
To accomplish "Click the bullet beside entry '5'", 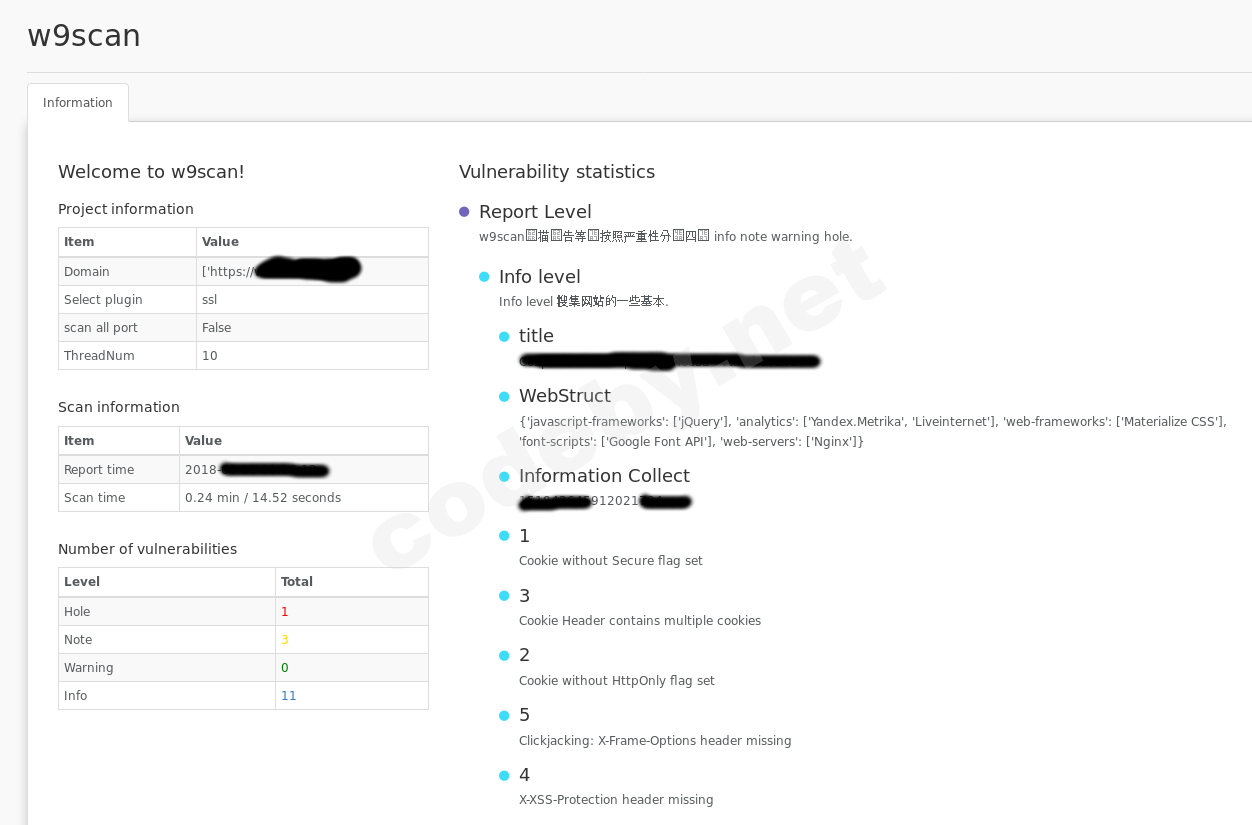I will point(504,716).
